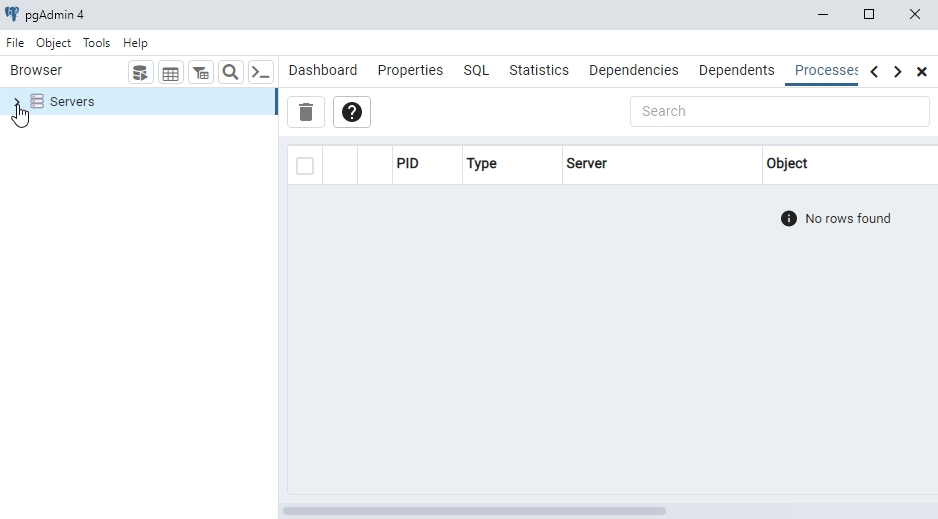Select the Servers item in the Browser tree
This screenshot has height=519, width=938.
(x=72, y=102)
